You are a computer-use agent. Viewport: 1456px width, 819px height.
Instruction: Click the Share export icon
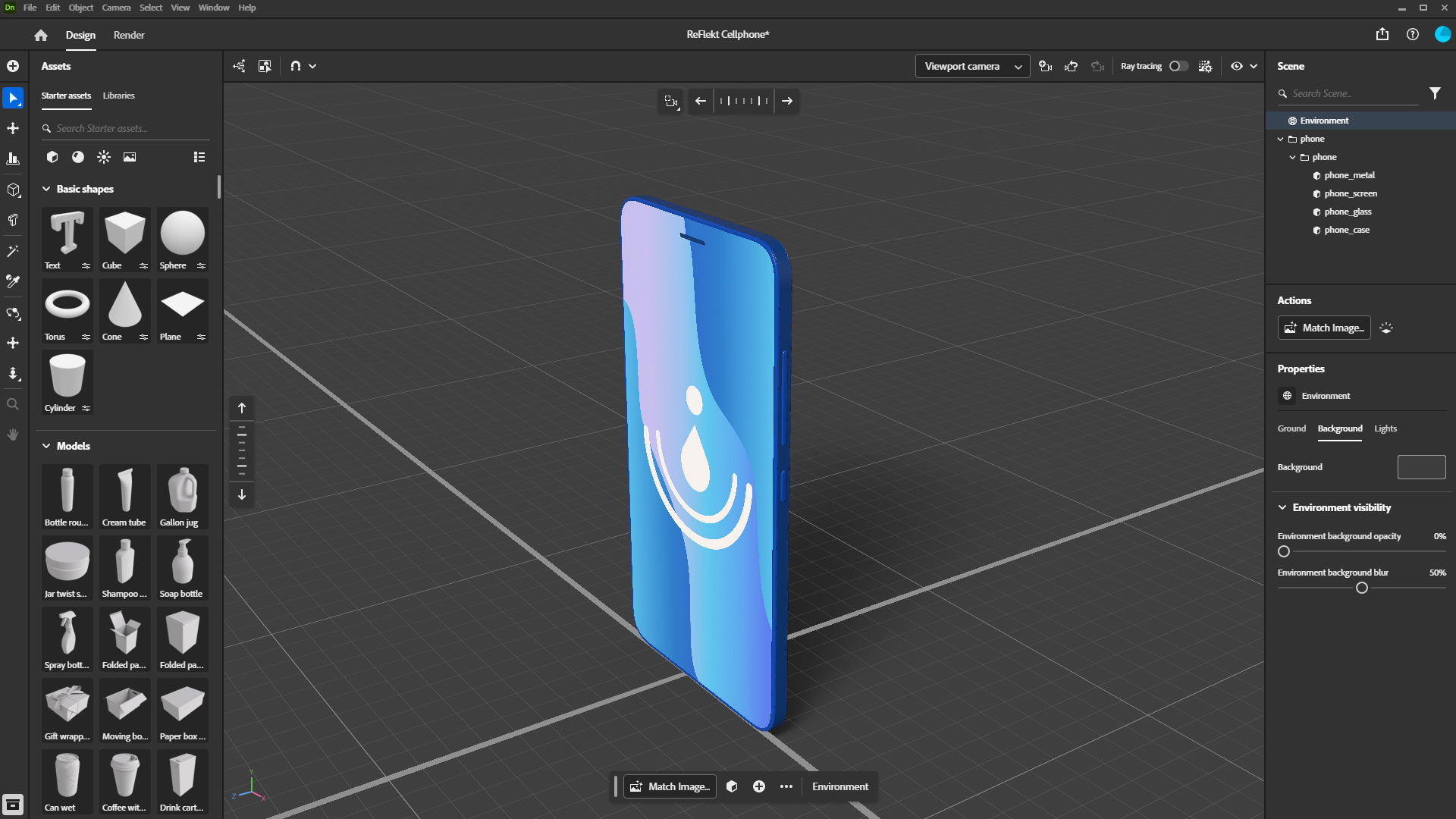(1382, 34)
